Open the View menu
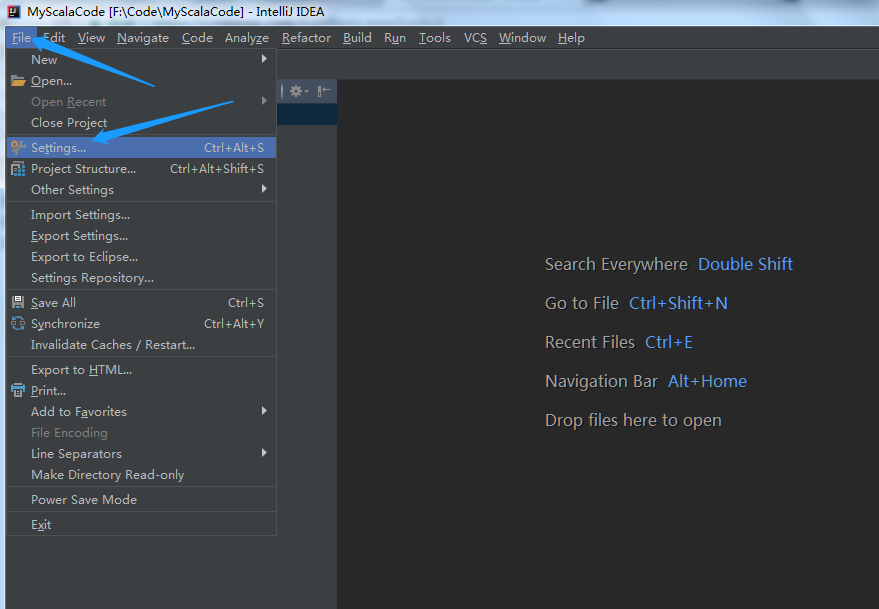 click(91, 38)
